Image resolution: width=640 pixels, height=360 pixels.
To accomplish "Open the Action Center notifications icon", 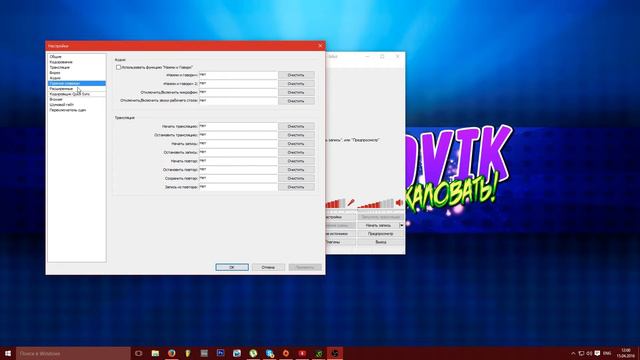I will click(598, 353).
